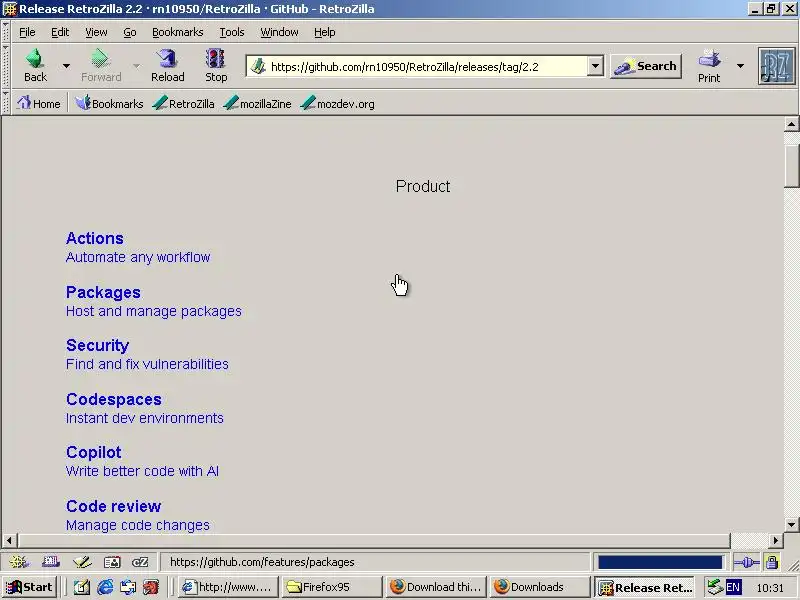Open the Back button history dropdown arrow
This screenshot has height=600, width=800.
(66, 66)
